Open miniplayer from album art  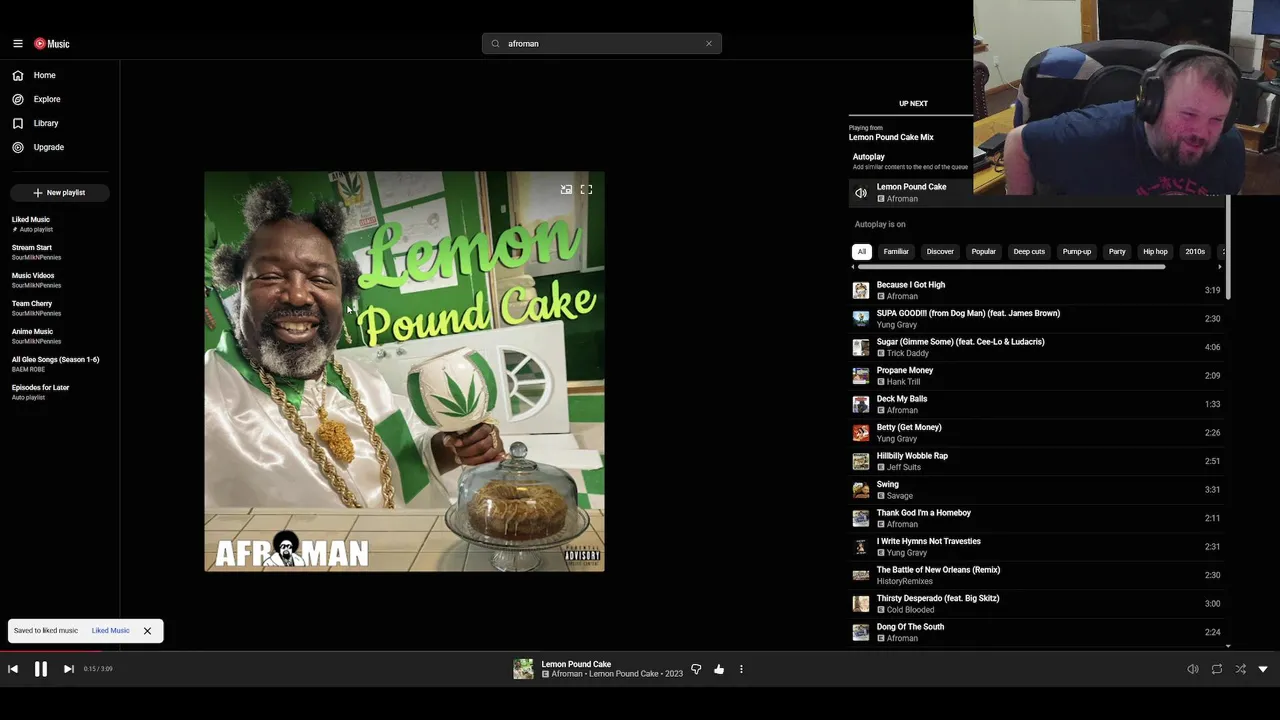(566, 189)
